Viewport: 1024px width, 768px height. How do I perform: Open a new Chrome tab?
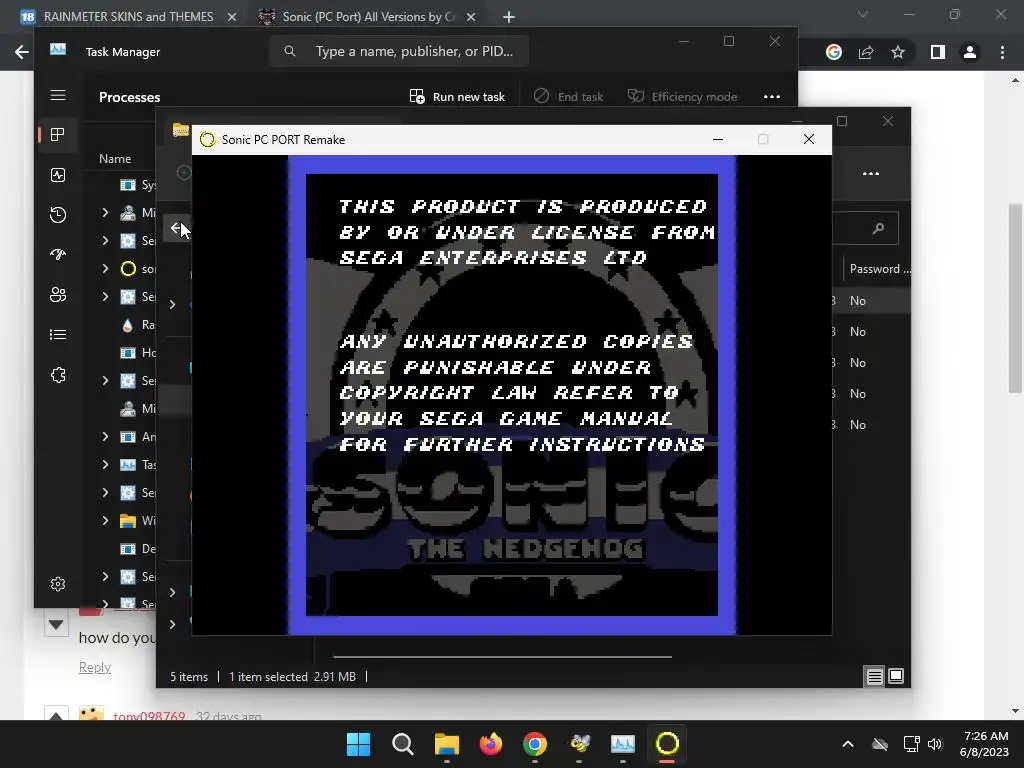(x=509, y=17)
